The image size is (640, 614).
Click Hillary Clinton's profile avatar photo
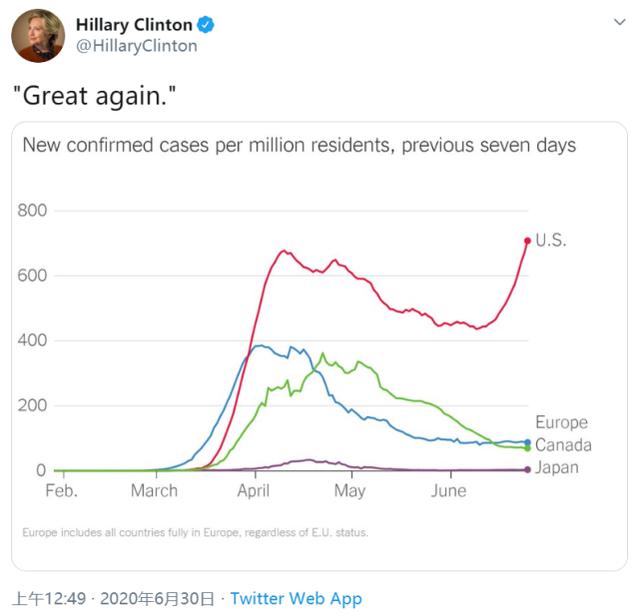(38, 35)
